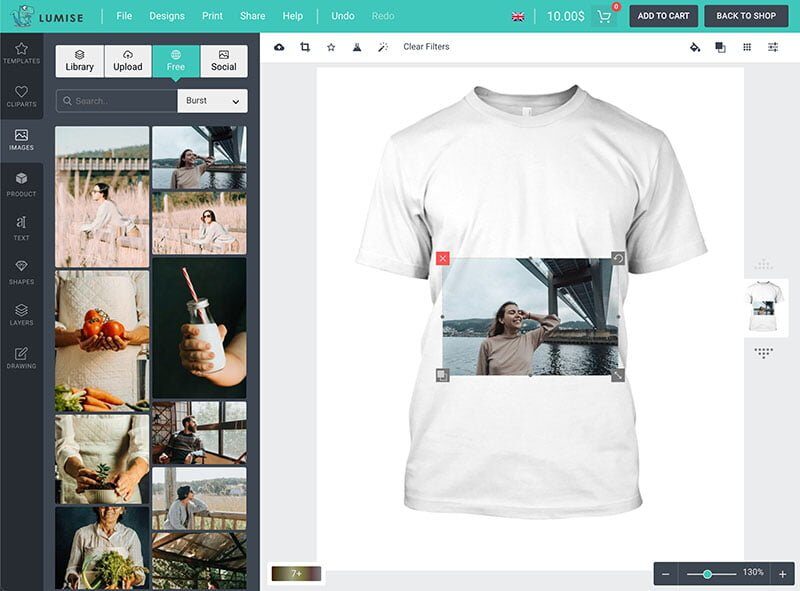The image size is (800, 591).
Task: Click the paint bucket fill icon
Action: click(x=695, y=47)
